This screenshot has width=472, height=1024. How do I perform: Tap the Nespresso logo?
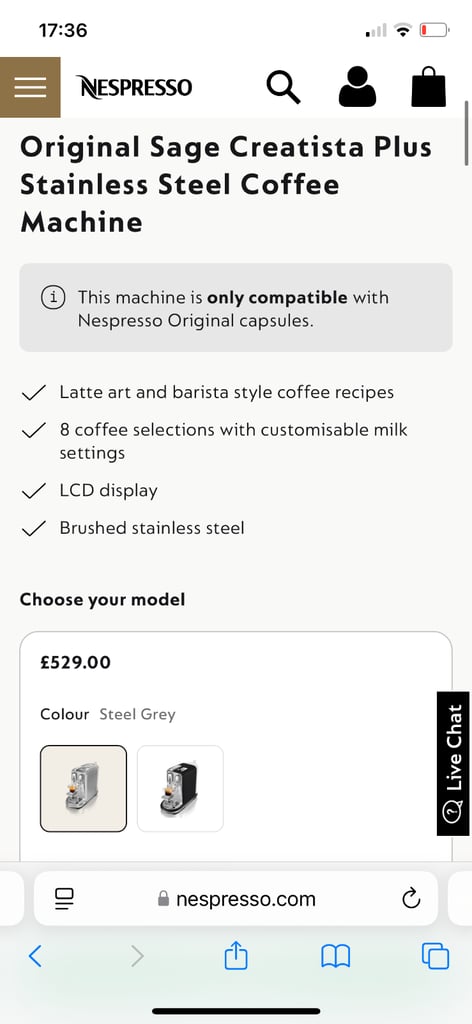(x=134, y=87)
